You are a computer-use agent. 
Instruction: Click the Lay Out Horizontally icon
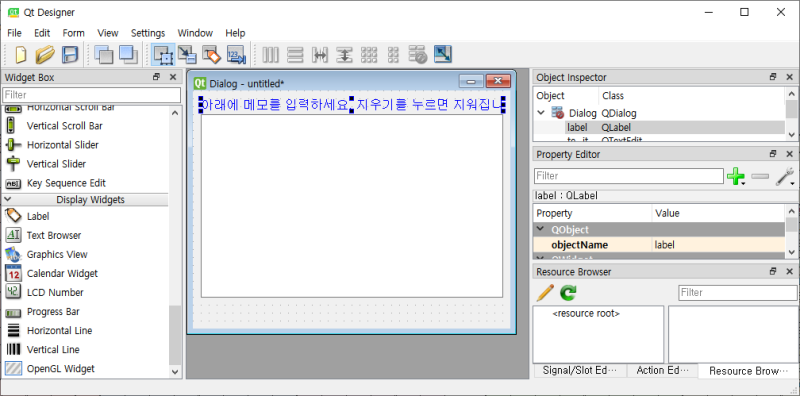point(270,55)
